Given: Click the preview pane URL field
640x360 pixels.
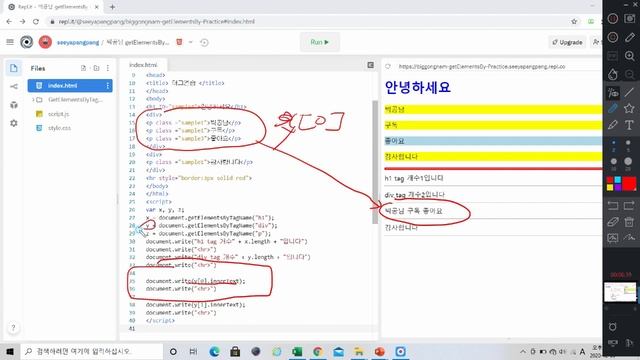Looking at the screenshot, I should click(x=482, y=66).
